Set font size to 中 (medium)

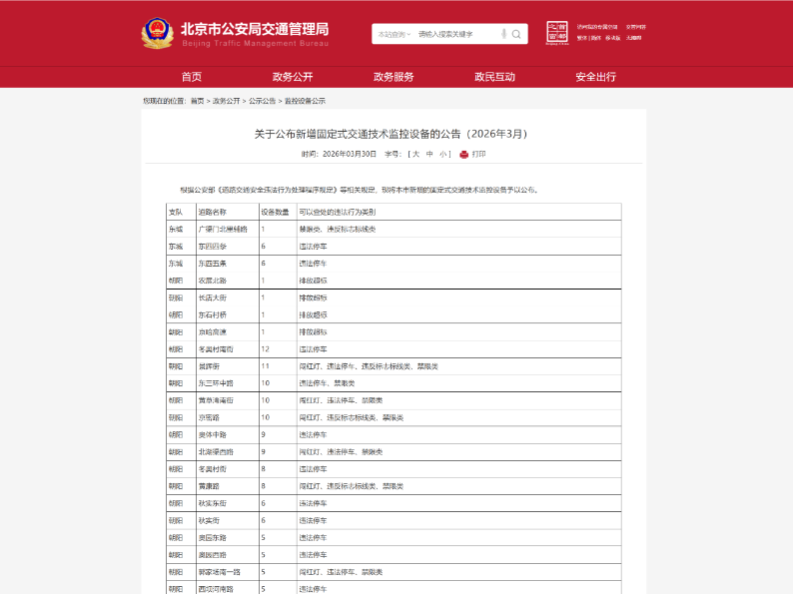tap(429, 154)
